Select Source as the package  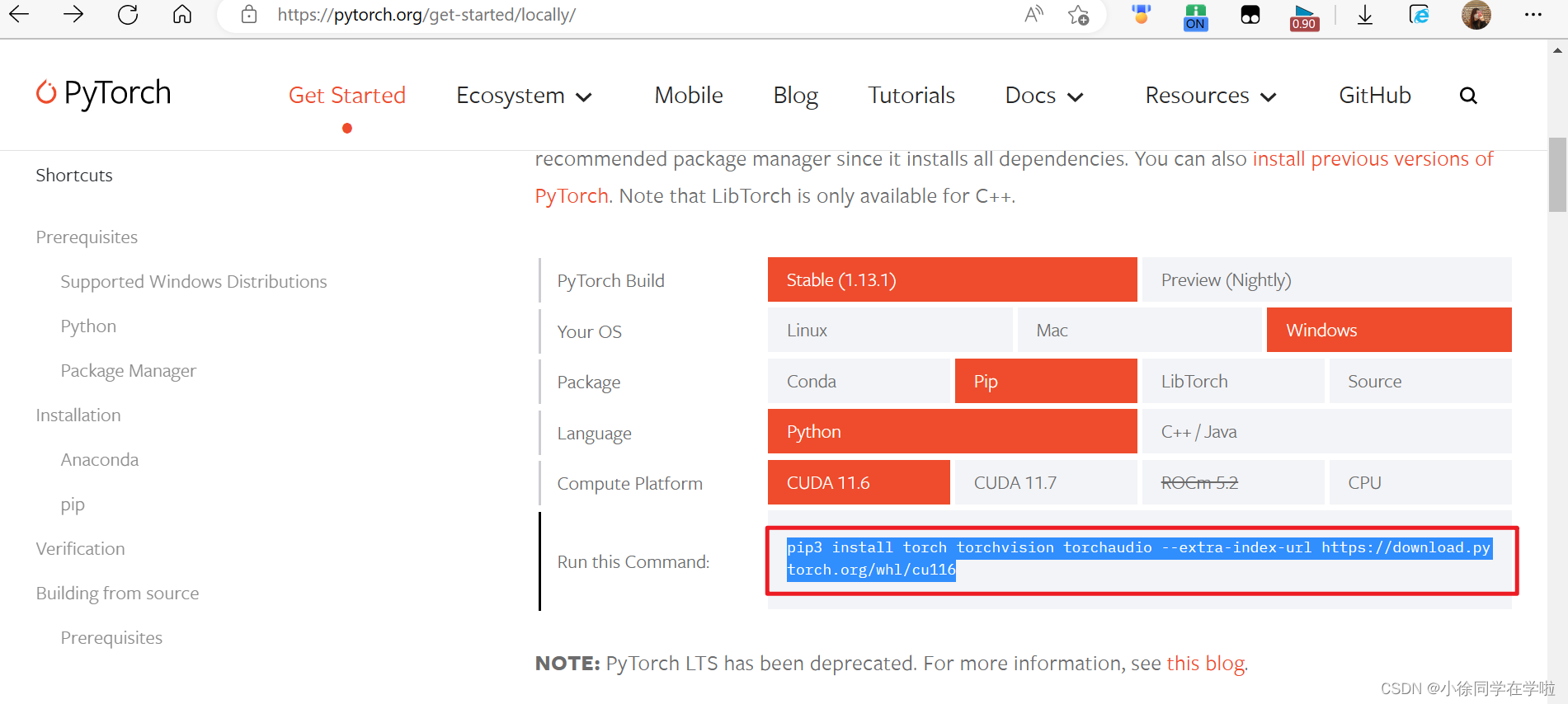coord(1420,381)
